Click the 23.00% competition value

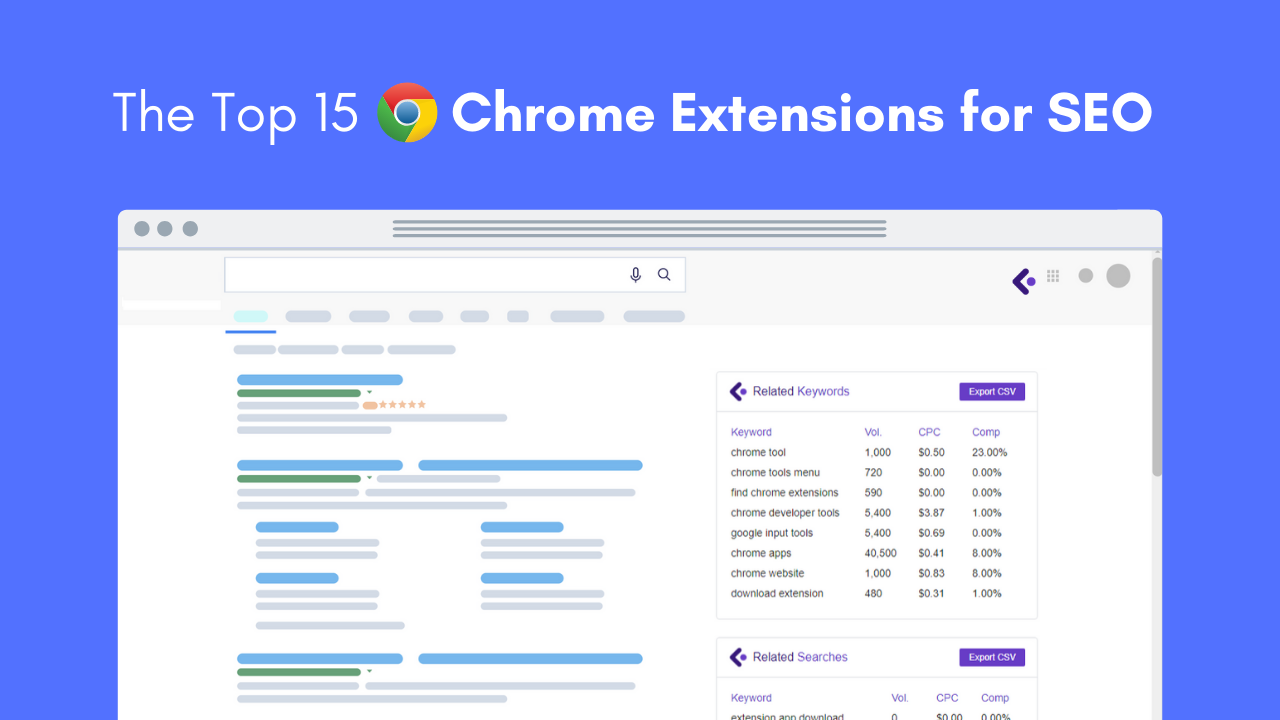point(989,452)
